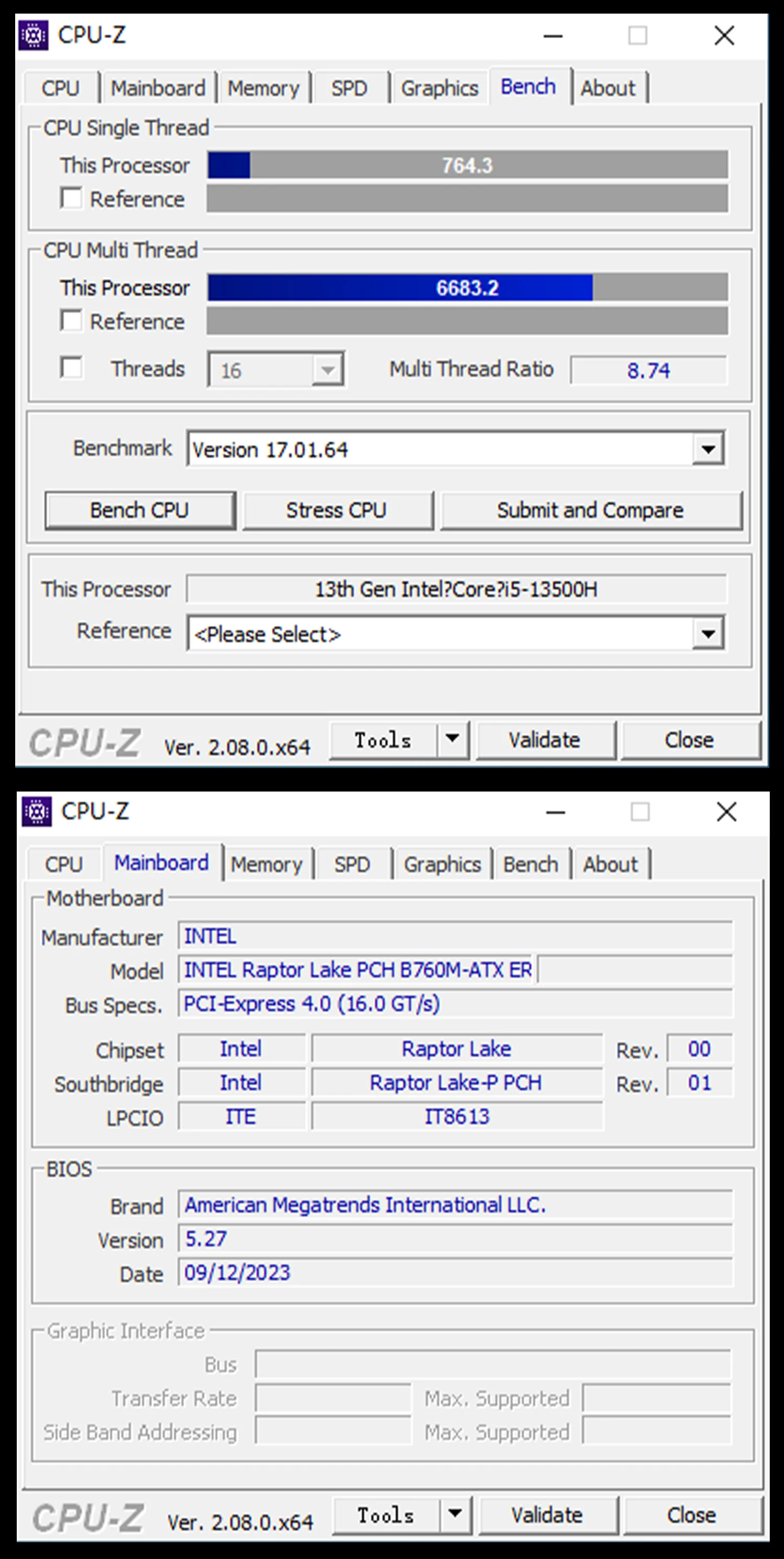Open Graphics tab in the Mainboard window
The width and height of the screenshot is (784, 1559).
coord(442,864)
